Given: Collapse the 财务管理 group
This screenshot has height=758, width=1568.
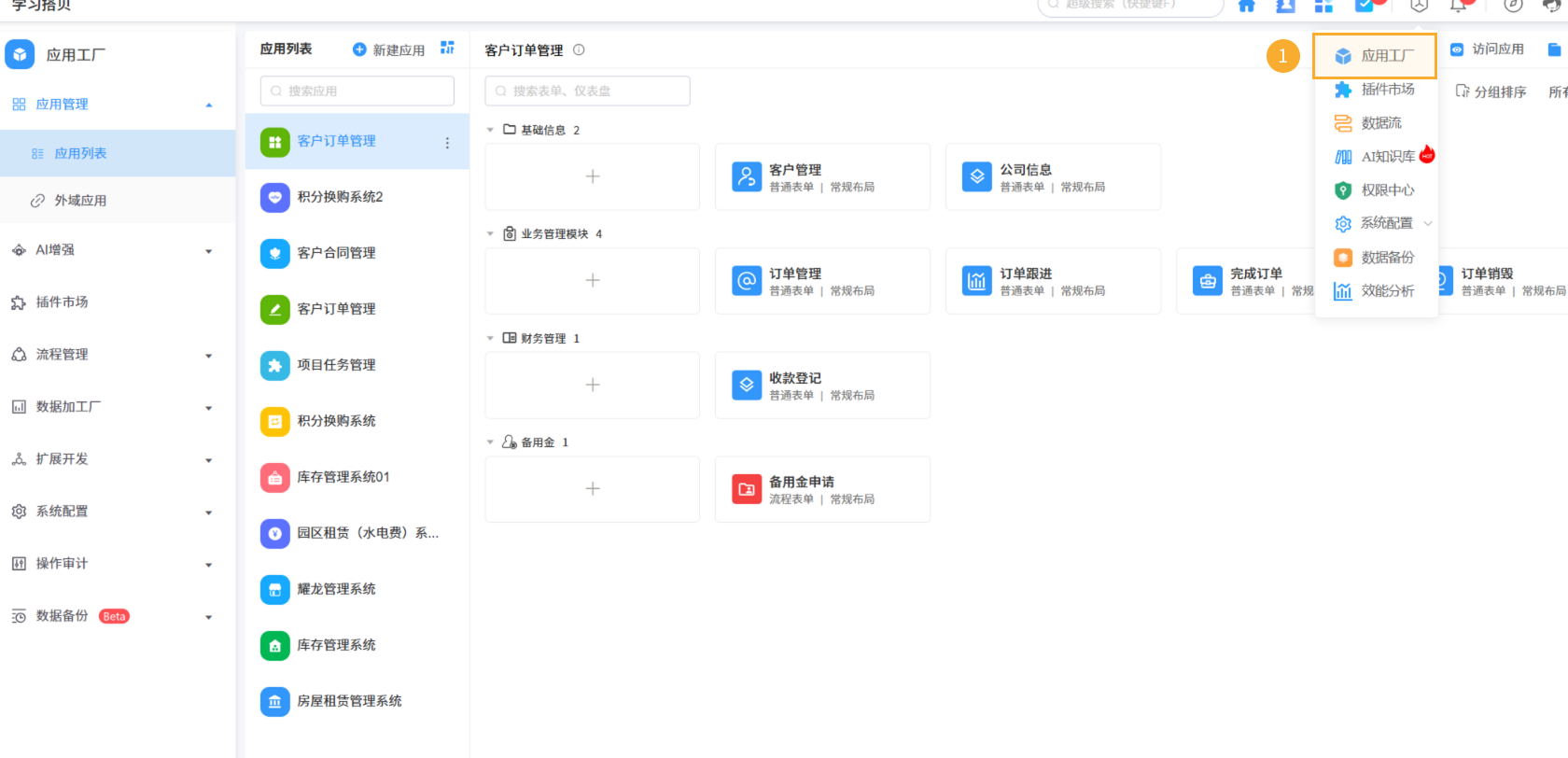Looking at the screenshot, I should (490, 338).
